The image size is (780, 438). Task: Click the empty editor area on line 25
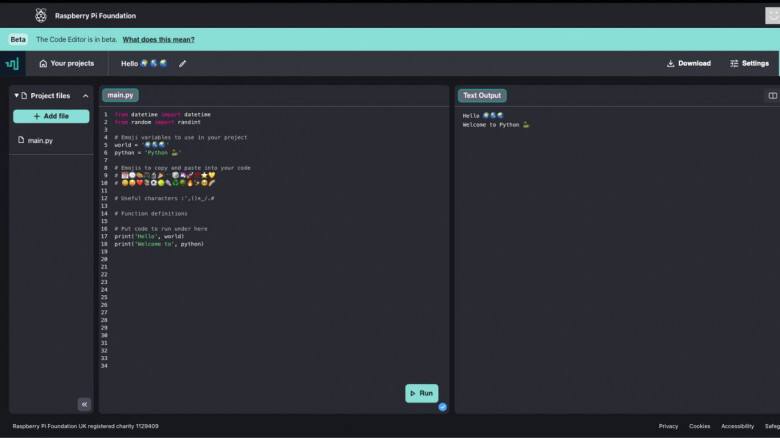[x=279, y=297]
